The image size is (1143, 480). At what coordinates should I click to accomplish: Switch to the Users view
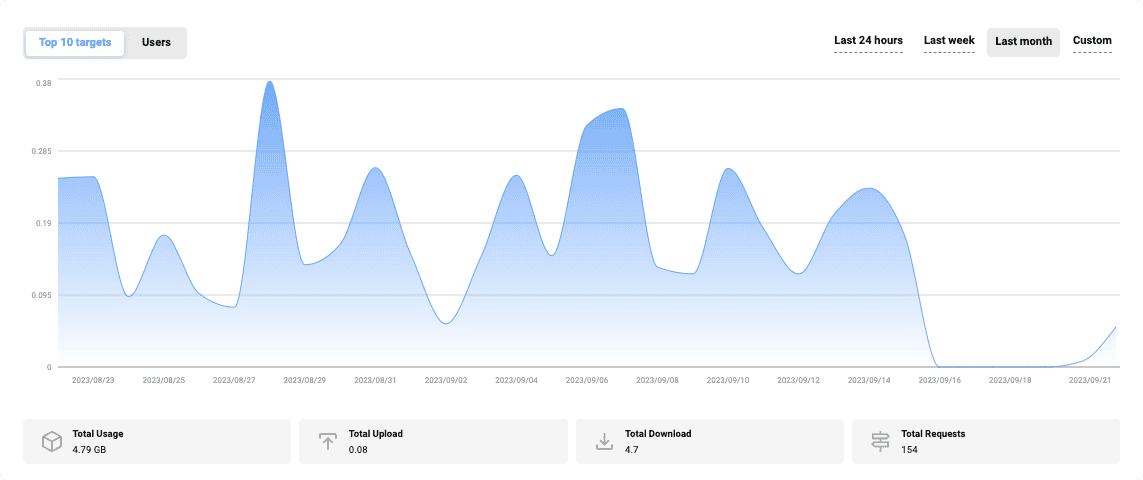156,42
